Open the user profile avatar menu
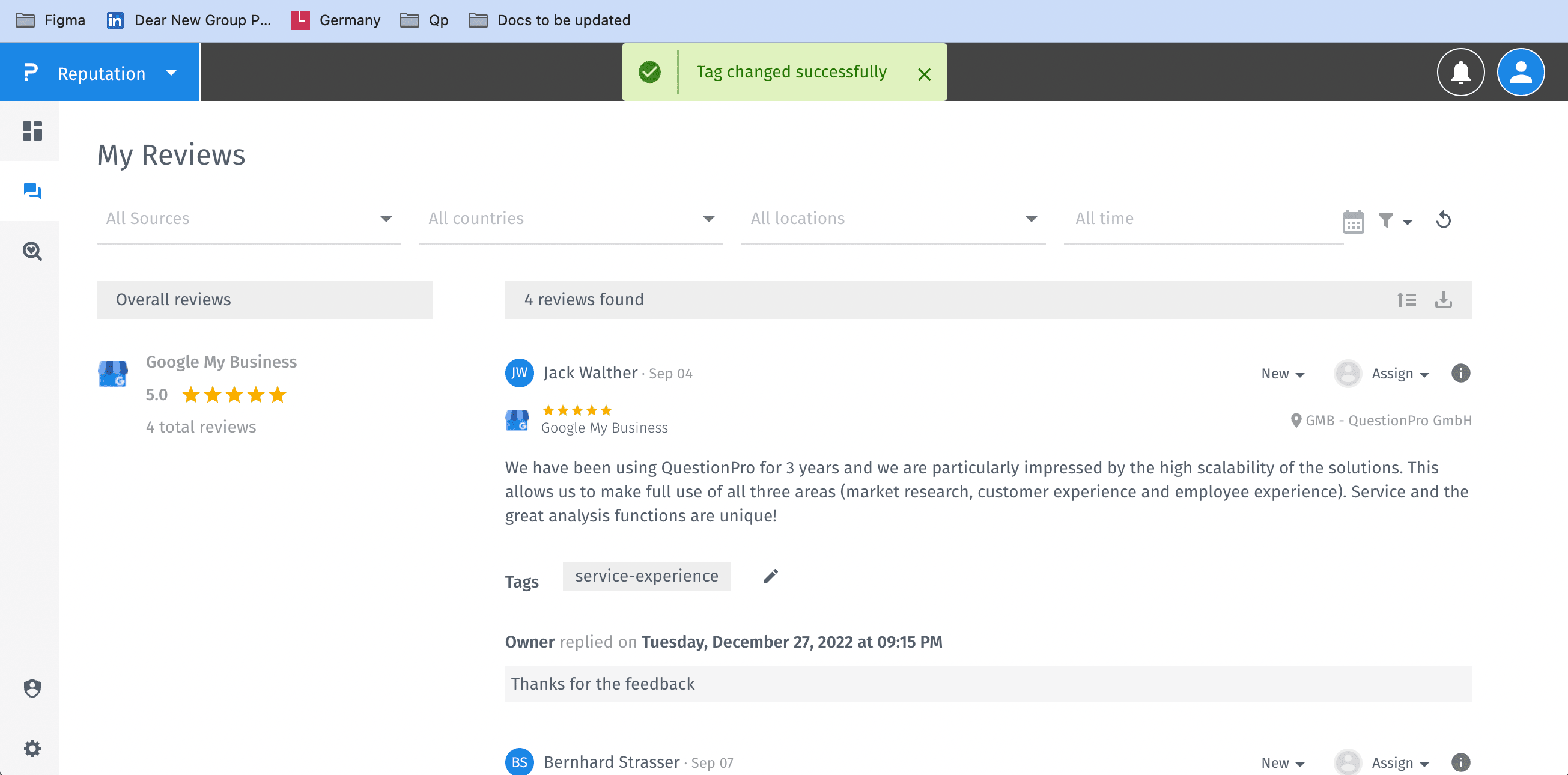The image size is (1568, 775). click(x=1520, y=73)
